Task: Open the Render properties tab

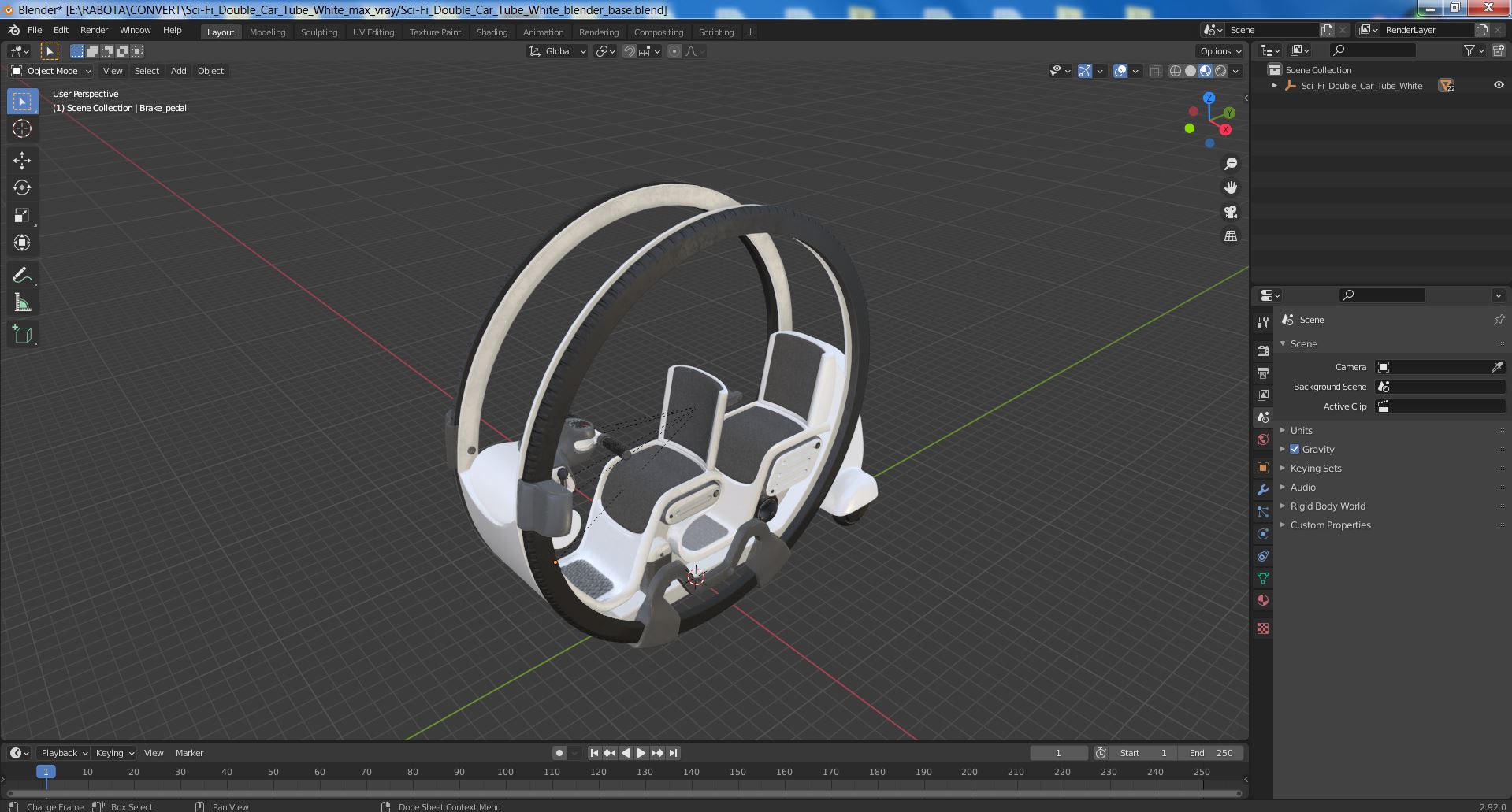Action: coord(1263,350)
